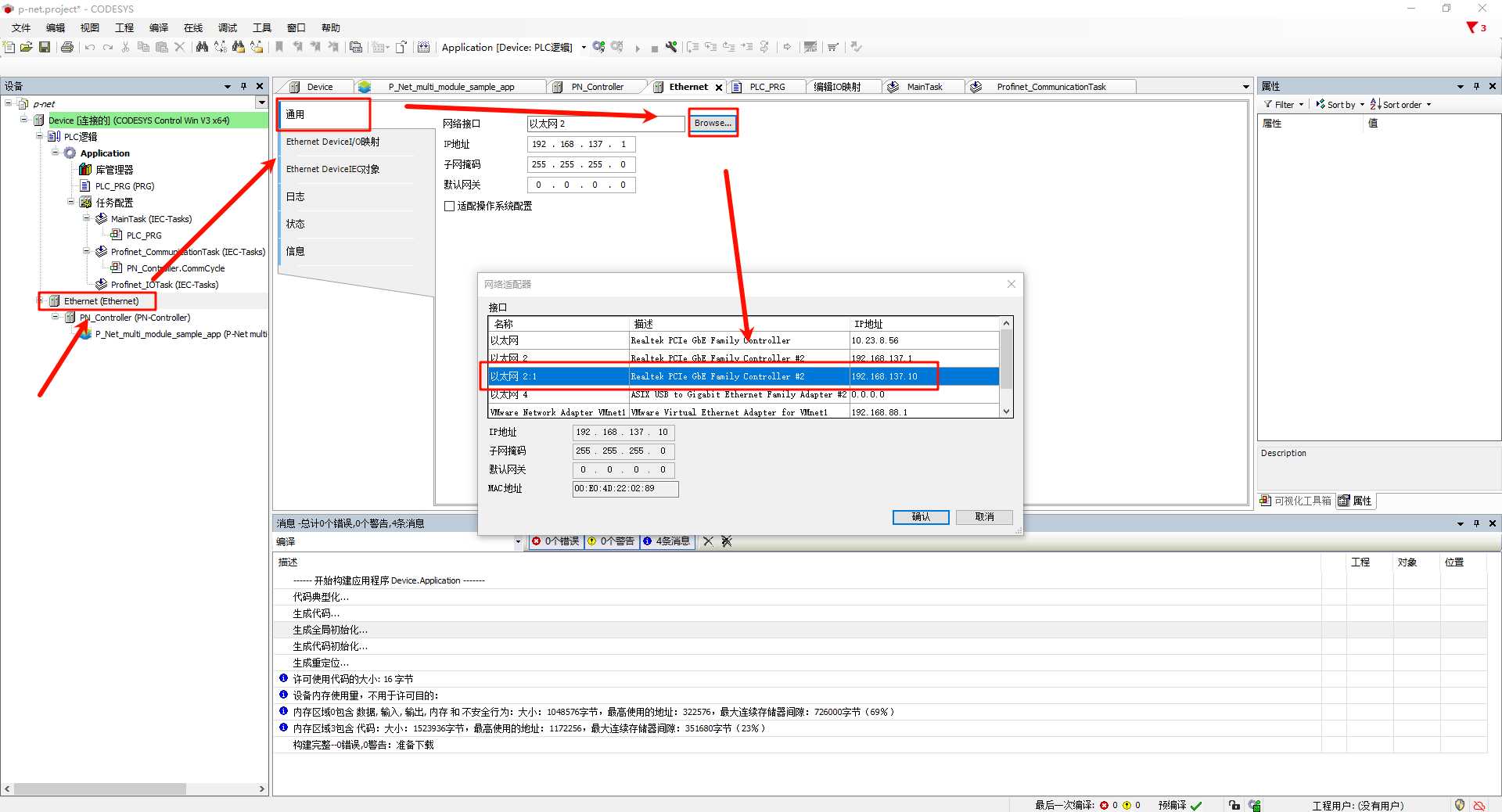Open the 调试 menu
The height and width of the screenshot is (812, 1502).
(227, 28)
